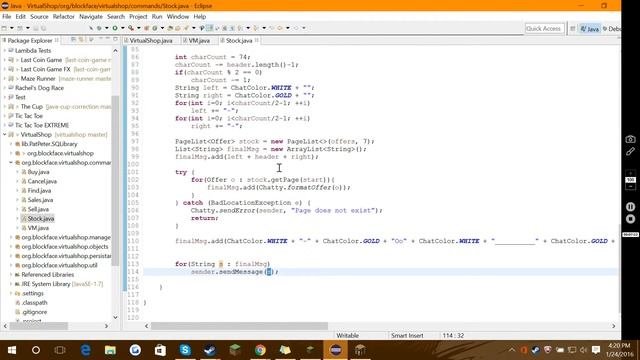This screenshot has width=640, height=360.
Task: Click the Windows Store taskbar icon
Action: [x=160, y=350]
